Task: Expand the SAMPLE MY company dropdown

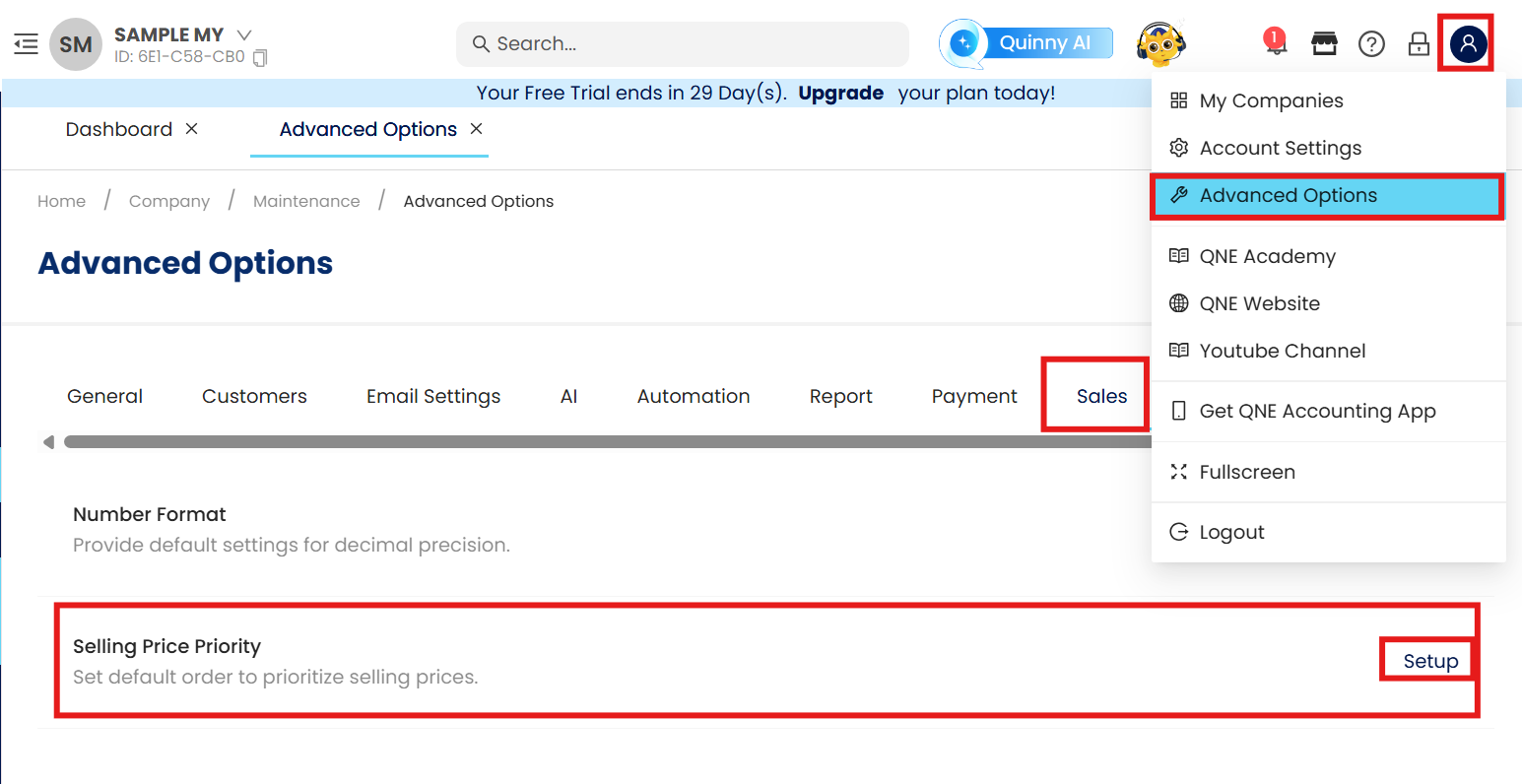Action: click(x=244, y=34)
